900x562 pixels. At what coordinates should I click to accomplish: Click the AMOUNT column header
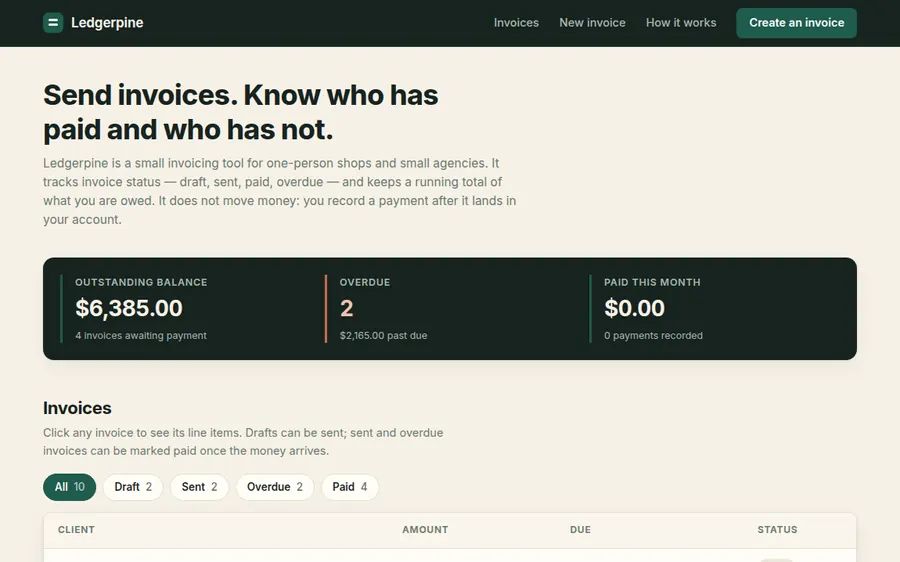[x=425, y=529]
